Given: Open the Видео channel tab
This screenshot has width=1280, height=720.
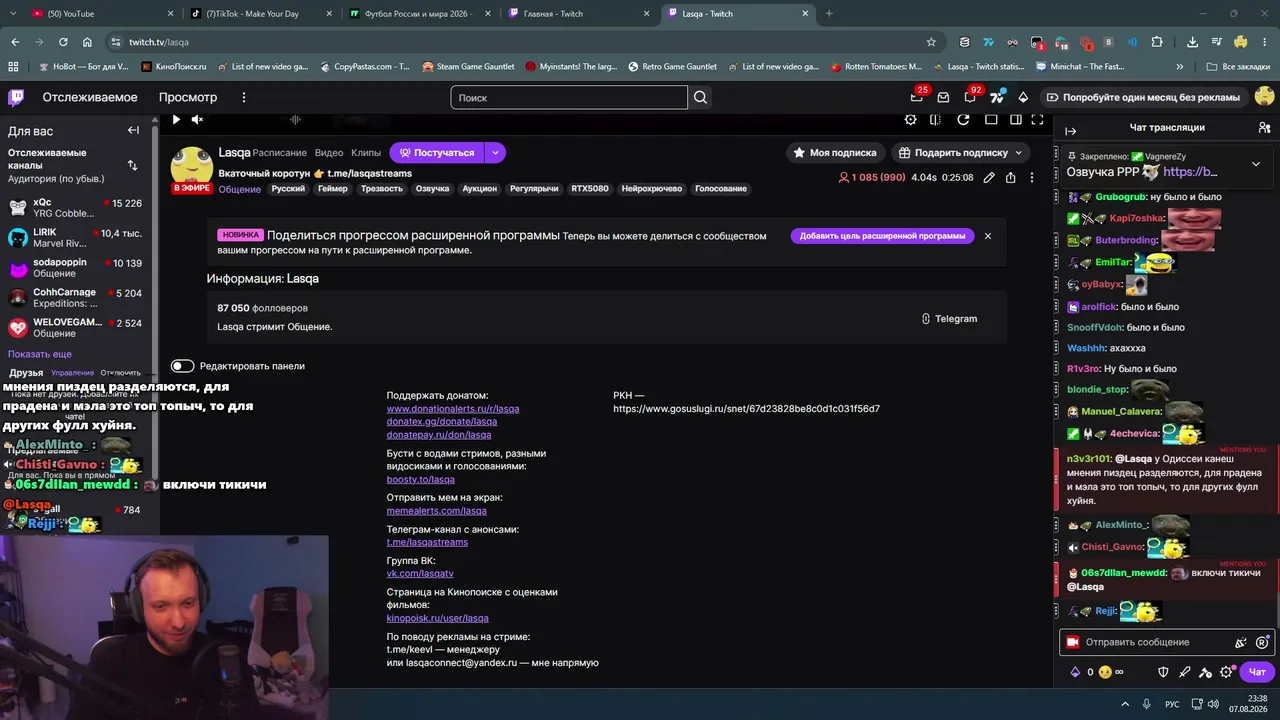Looking at the screenshot, I should 329,152.
